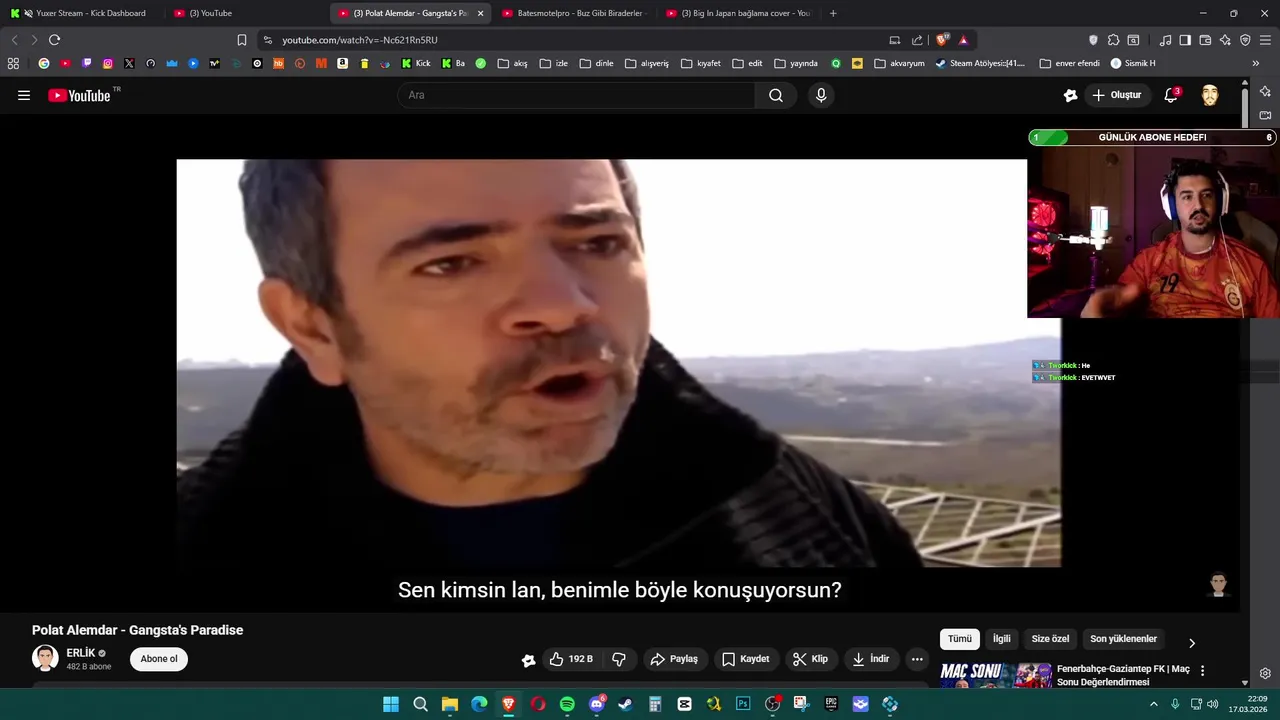Viewport: 1280px width, 720px height.
Task: Open Discord from the taskbar
Action: [x=597, y=704]
